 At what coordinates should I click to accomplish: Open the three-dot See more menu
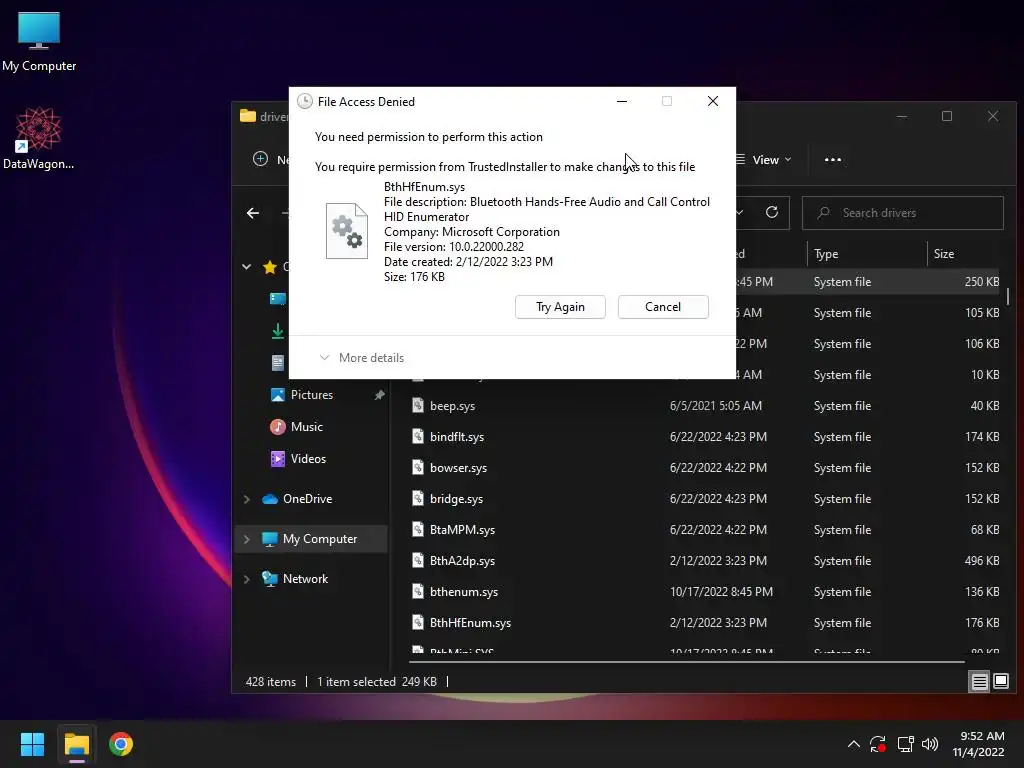[833, 160]
